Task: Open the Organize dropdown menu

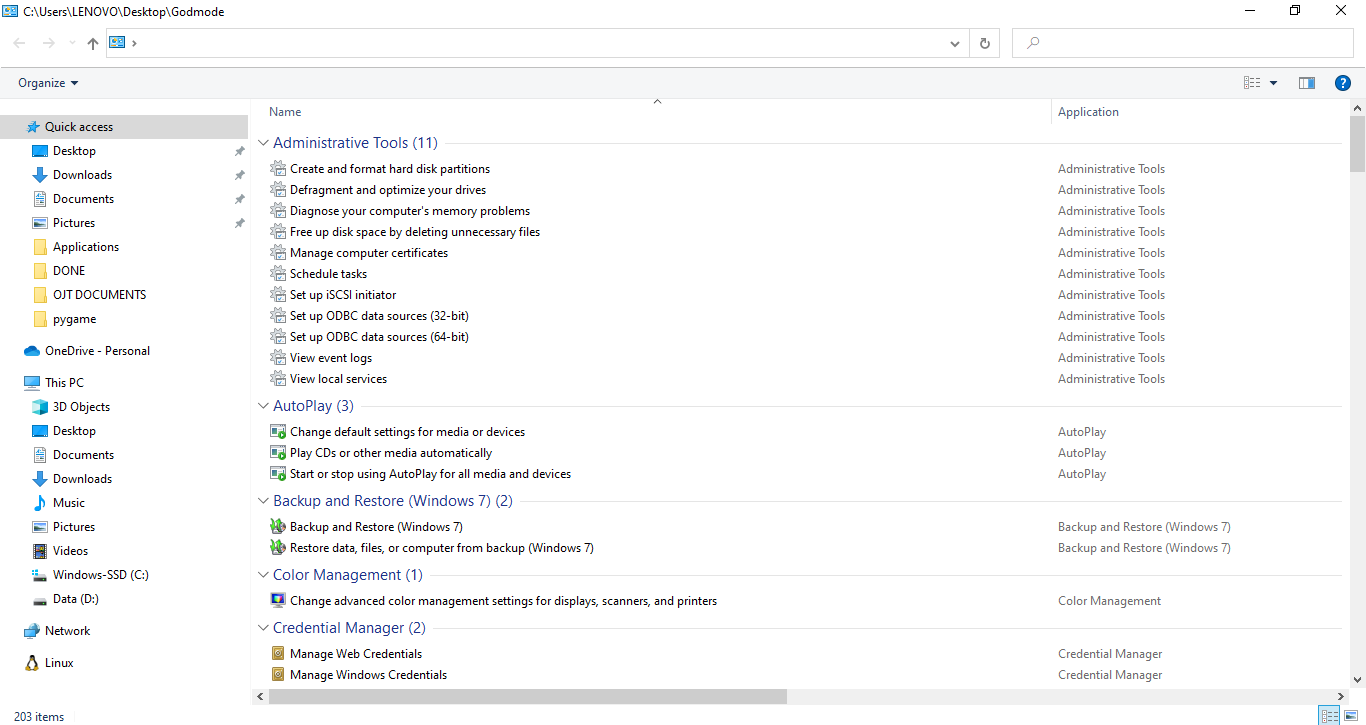Action: (x=48, y=83)
